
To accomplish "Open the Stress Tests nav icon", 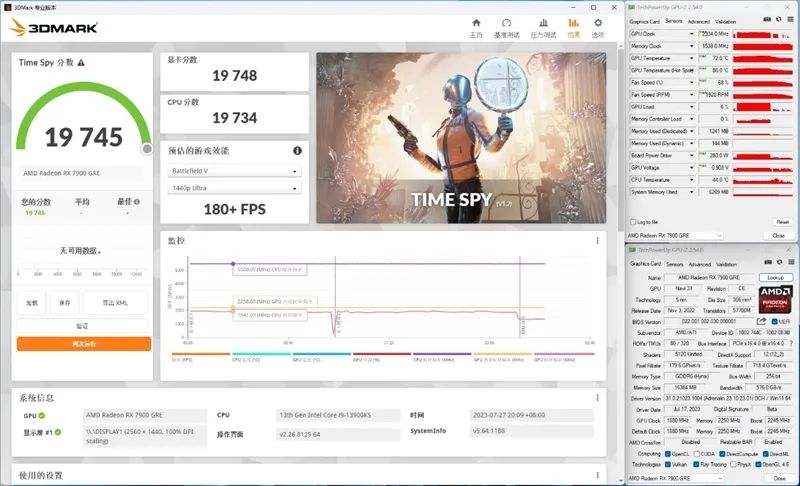I will pyautogui.click(x=543, y=23).
